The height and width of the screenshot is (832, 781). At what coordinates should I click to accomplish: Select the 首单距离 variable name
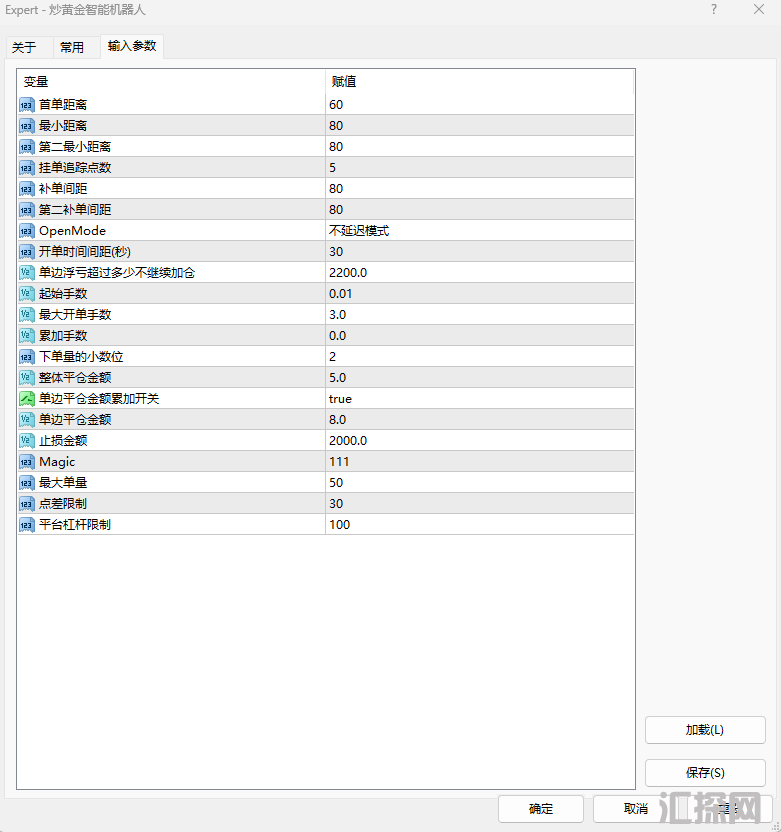pyautogui.click(x=63, y=105)
